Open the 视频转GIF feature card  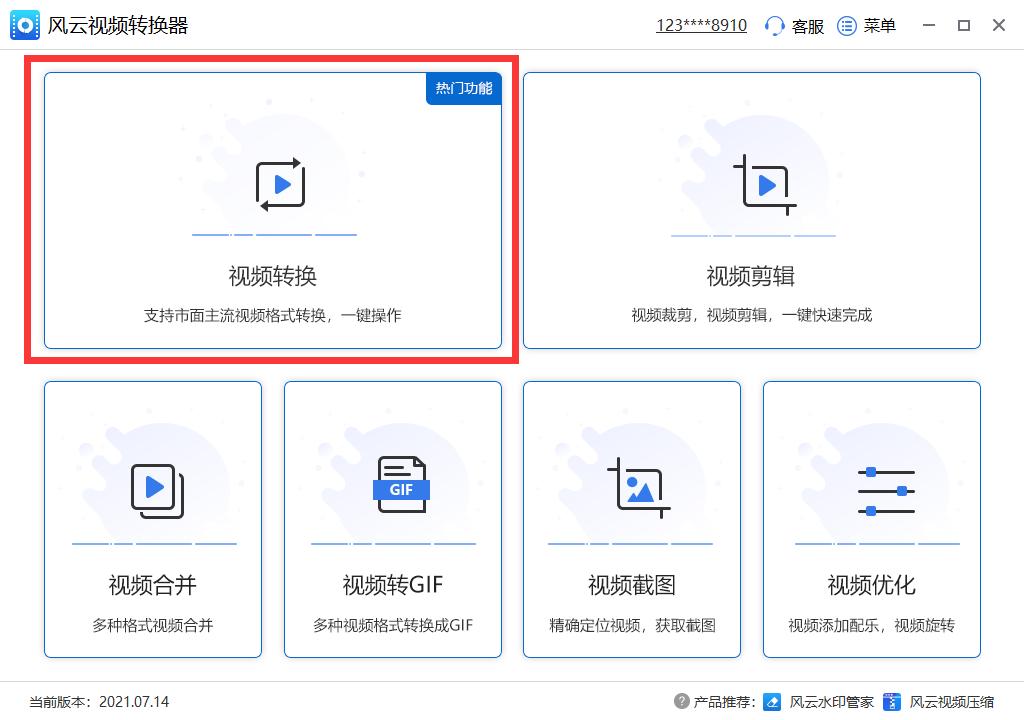click(392, 520)
